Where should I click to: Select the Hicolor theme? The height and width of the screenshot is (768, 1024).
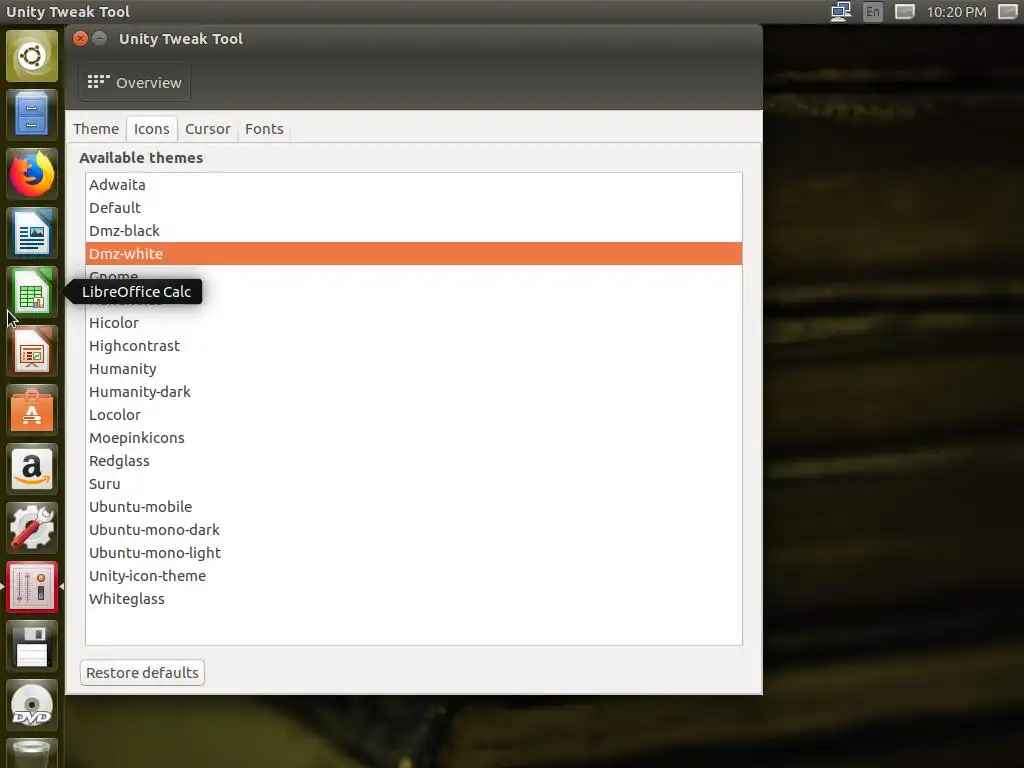point(414,323)
